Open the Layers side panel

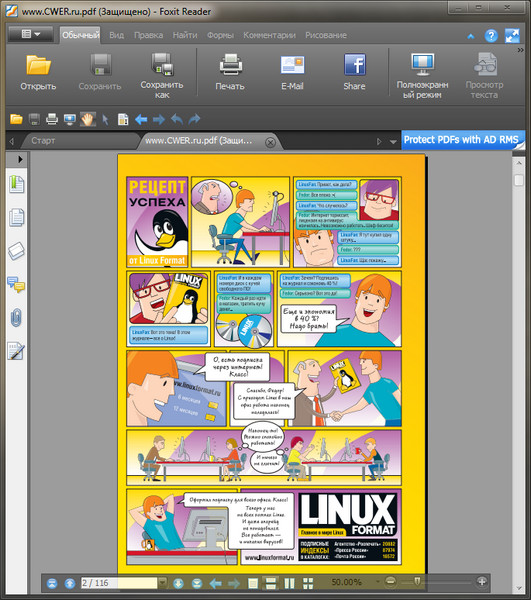click(16, 251)
